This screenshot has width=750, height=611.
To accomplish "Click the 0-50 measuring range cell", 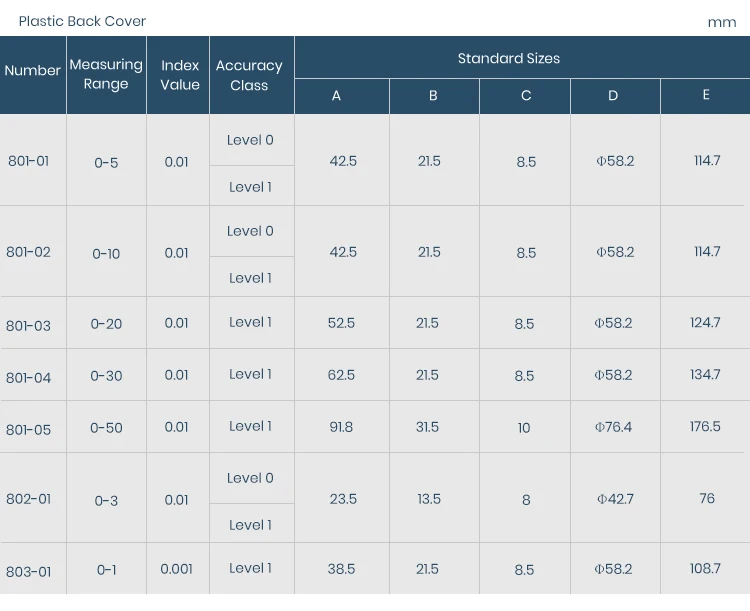I will click(x=106, y=428).
